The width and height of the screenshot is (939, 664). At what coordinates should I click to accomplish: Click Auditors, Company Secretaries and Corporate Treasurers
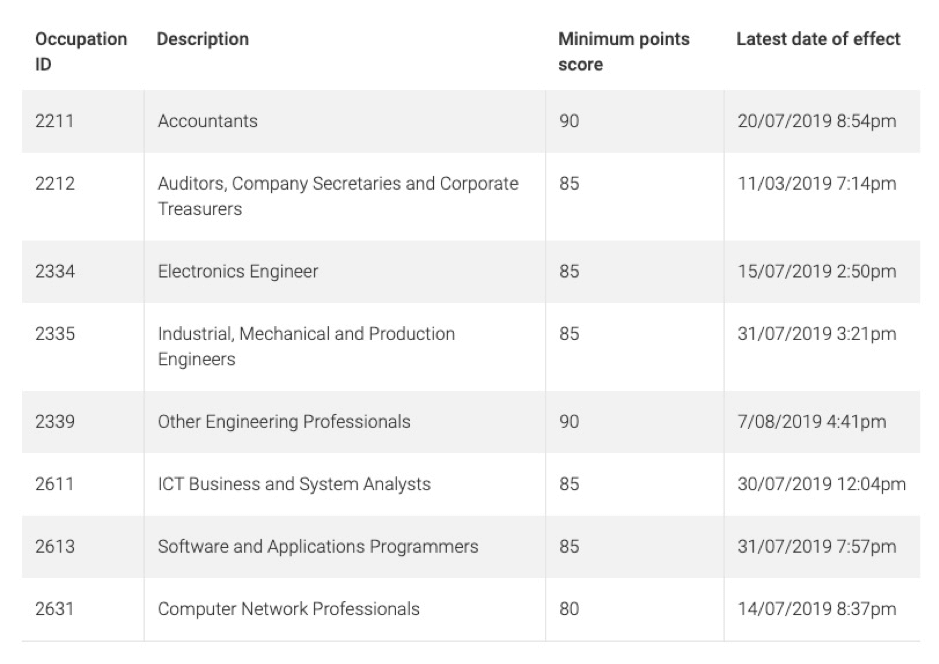338,196
